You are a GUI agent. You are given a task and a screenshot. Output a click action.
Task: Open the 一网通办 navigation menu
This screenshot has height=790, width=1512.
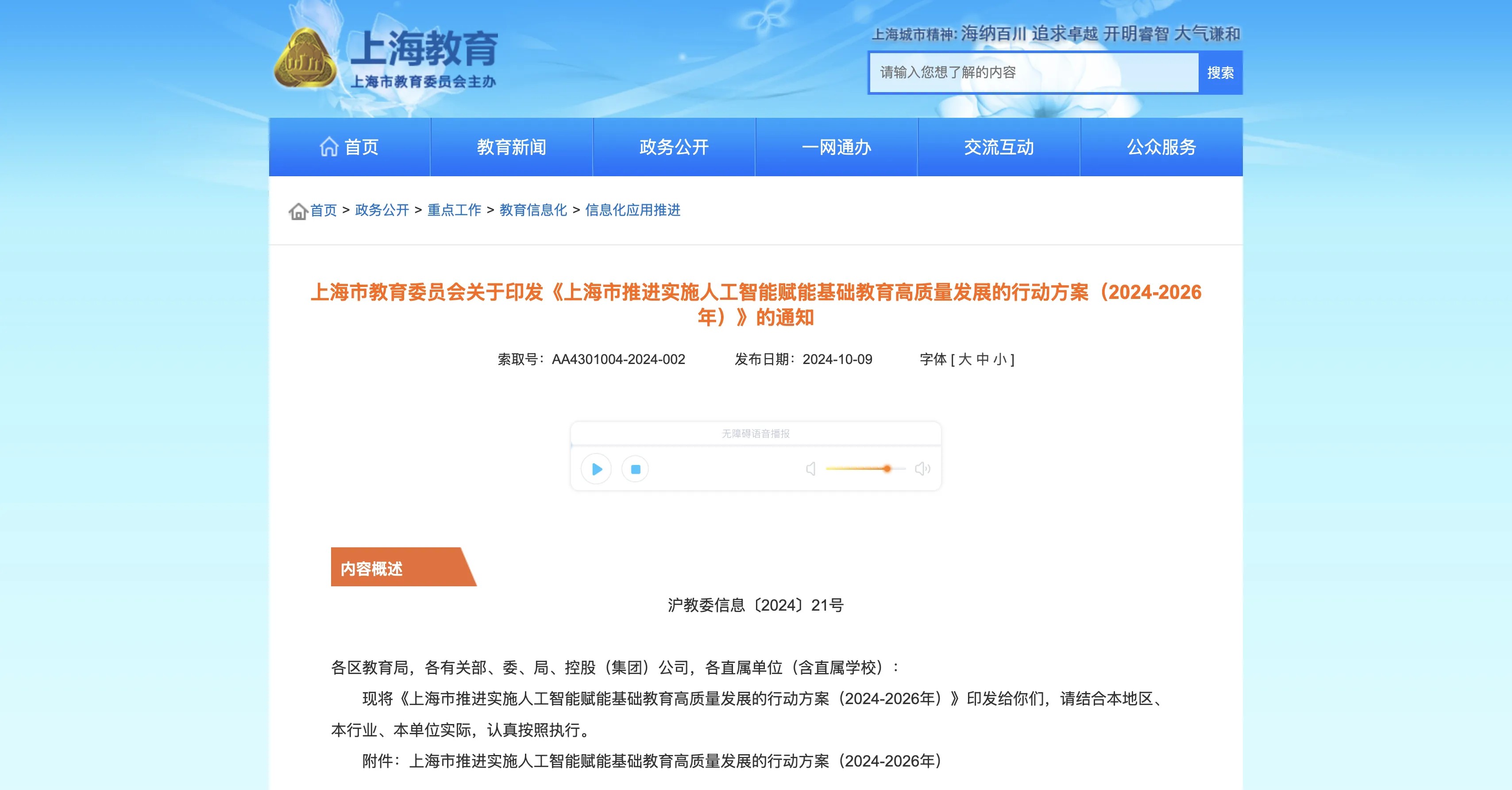(x=837, y=147)
